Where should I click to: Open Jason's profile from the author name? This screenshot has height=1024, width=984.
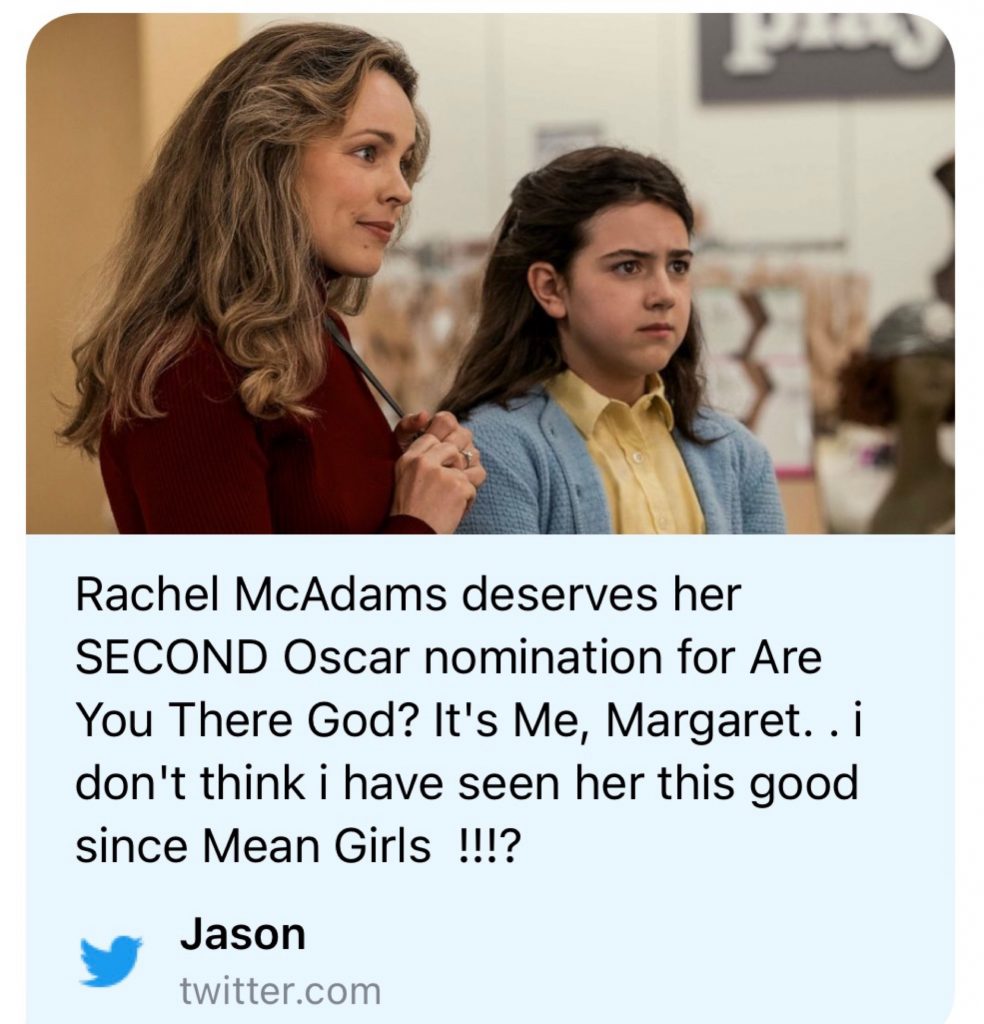click(x=242, y=935)
